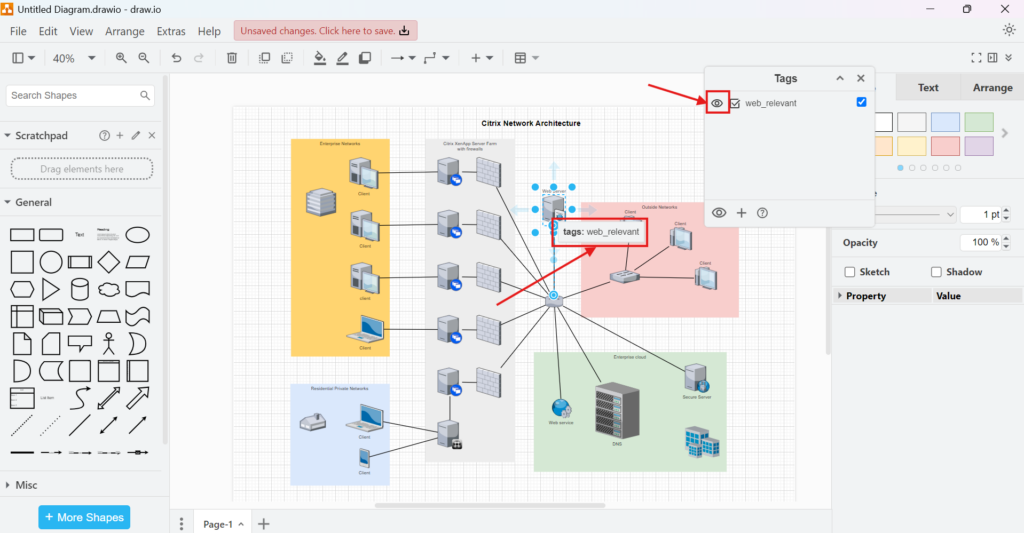The width and height of the screenshot is (1024, 533).
Task: Click the zoom in magnifier icon
Action: click(x=121, y=58)
